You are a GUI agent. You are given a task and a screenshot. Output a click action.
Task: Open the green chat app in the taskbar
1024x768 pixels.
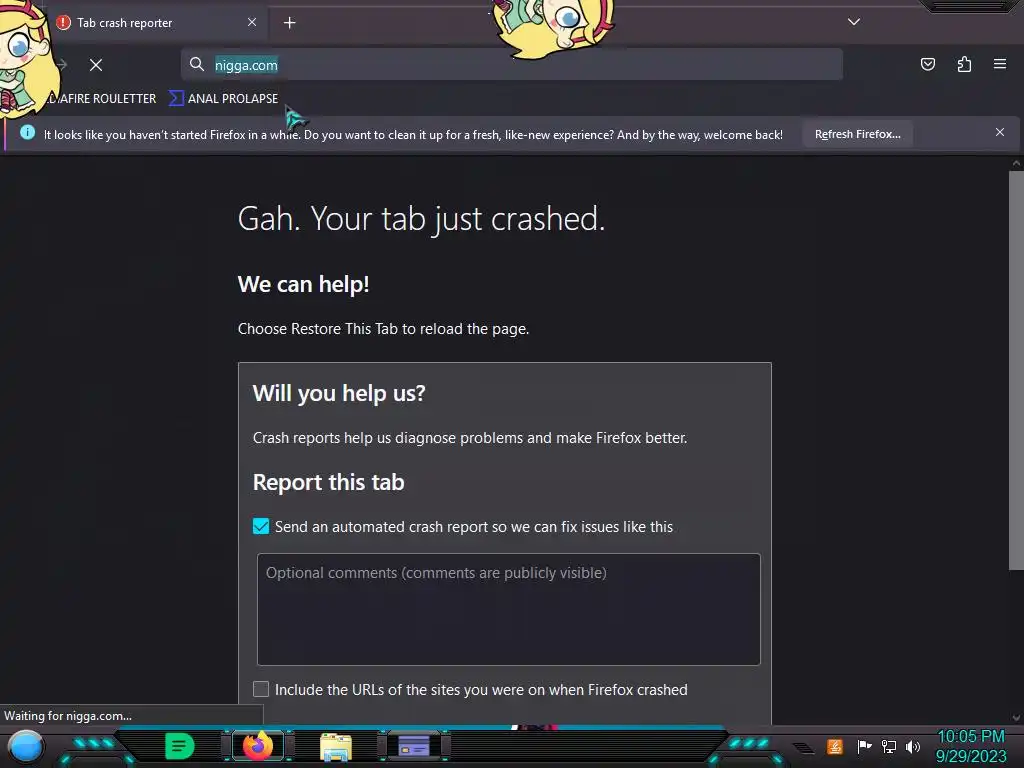click(180, 746)
